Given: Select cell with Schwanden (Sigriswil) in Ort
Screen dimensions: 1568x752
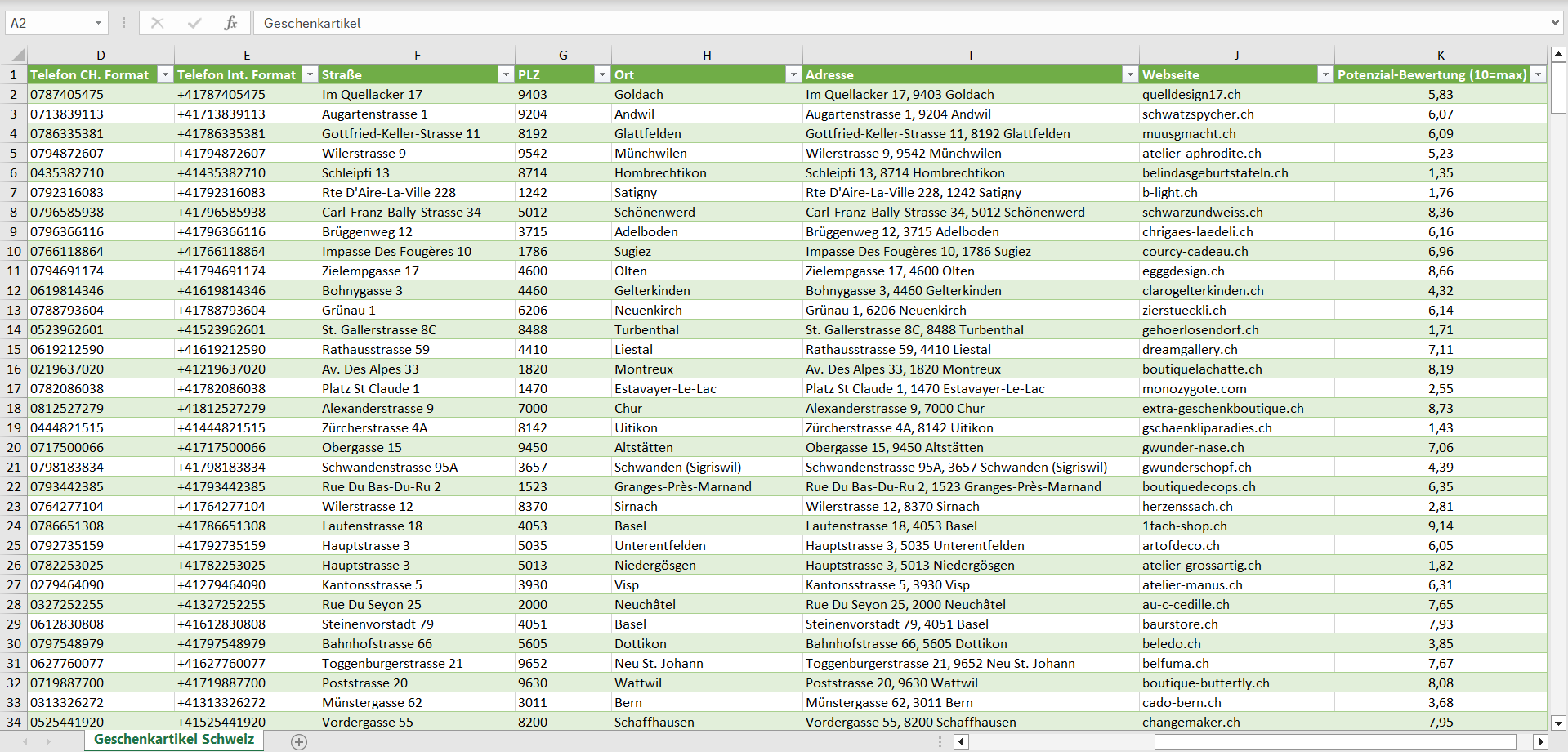Looking at the screenshot, I should [x=707, y=467].
